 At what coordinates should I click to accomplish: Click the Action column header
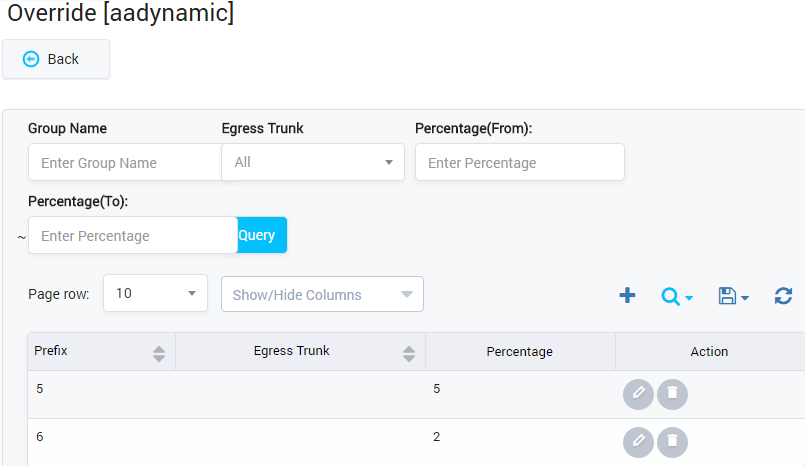pyautogui.click(x=709, y=352)
